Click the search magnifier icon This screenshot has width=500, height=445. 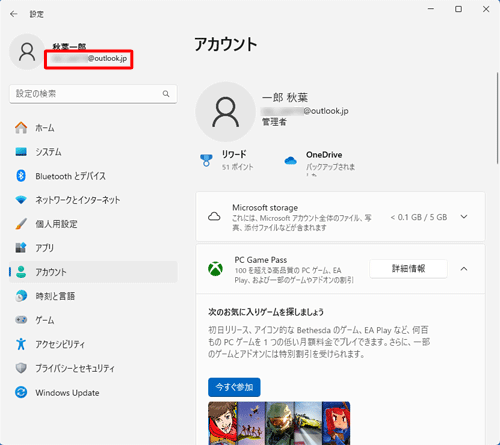tap(166, 94)
